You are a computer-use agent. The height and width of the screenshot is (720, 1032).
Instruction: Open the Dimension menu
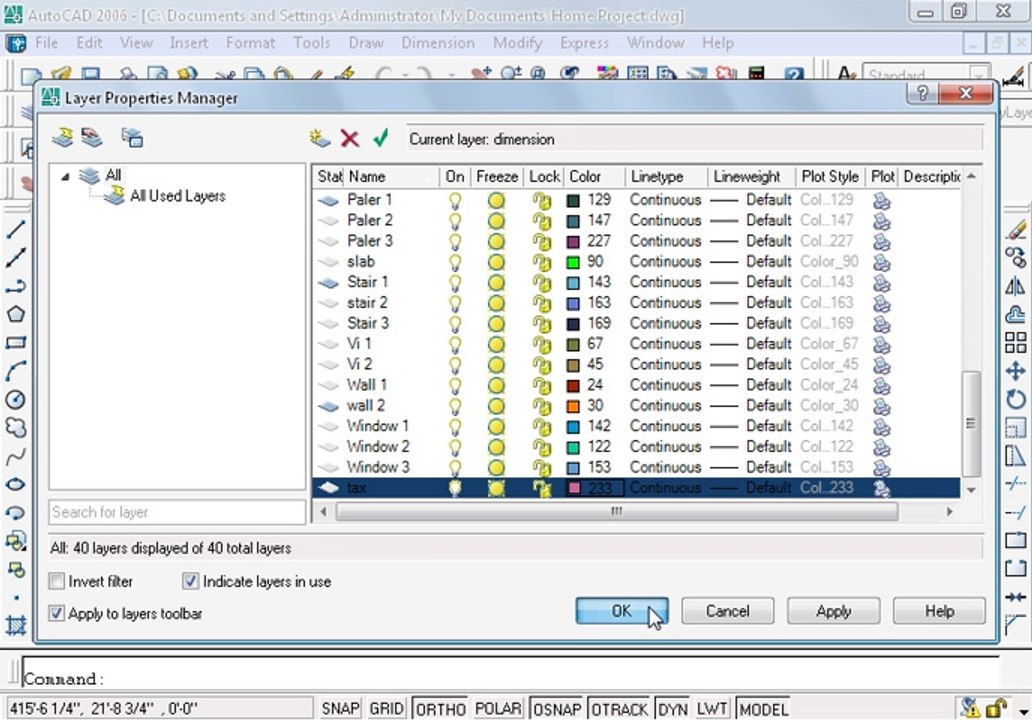pos(438,43)
